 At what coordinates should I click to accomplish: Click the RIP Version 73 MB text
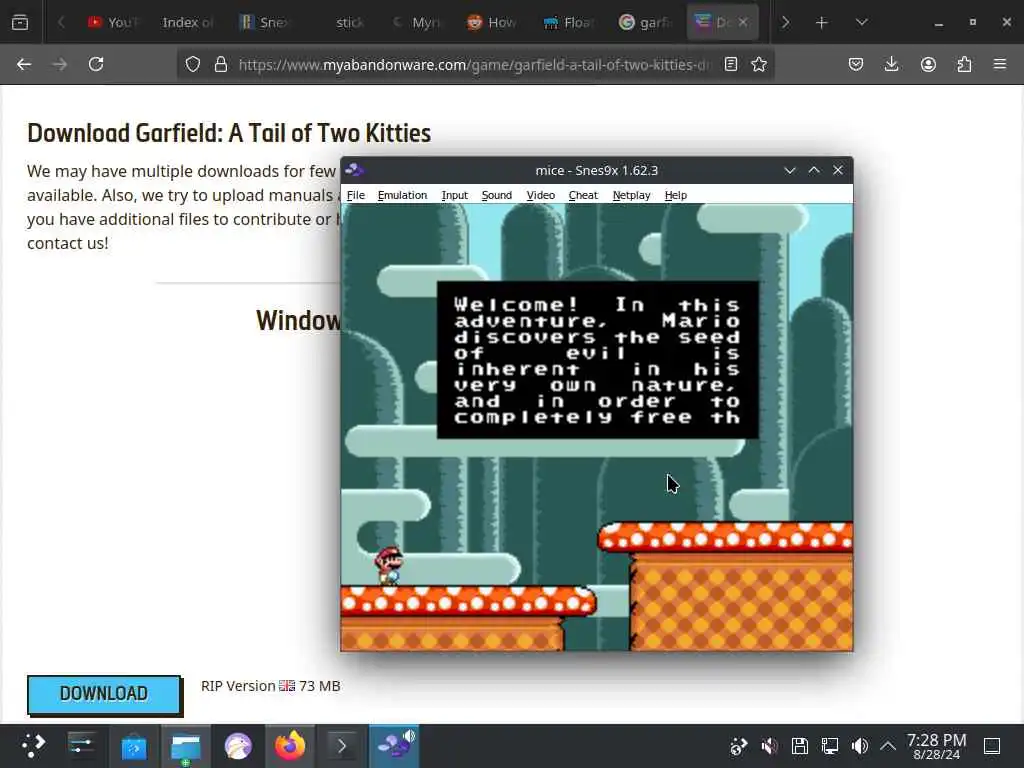point(270,686)
